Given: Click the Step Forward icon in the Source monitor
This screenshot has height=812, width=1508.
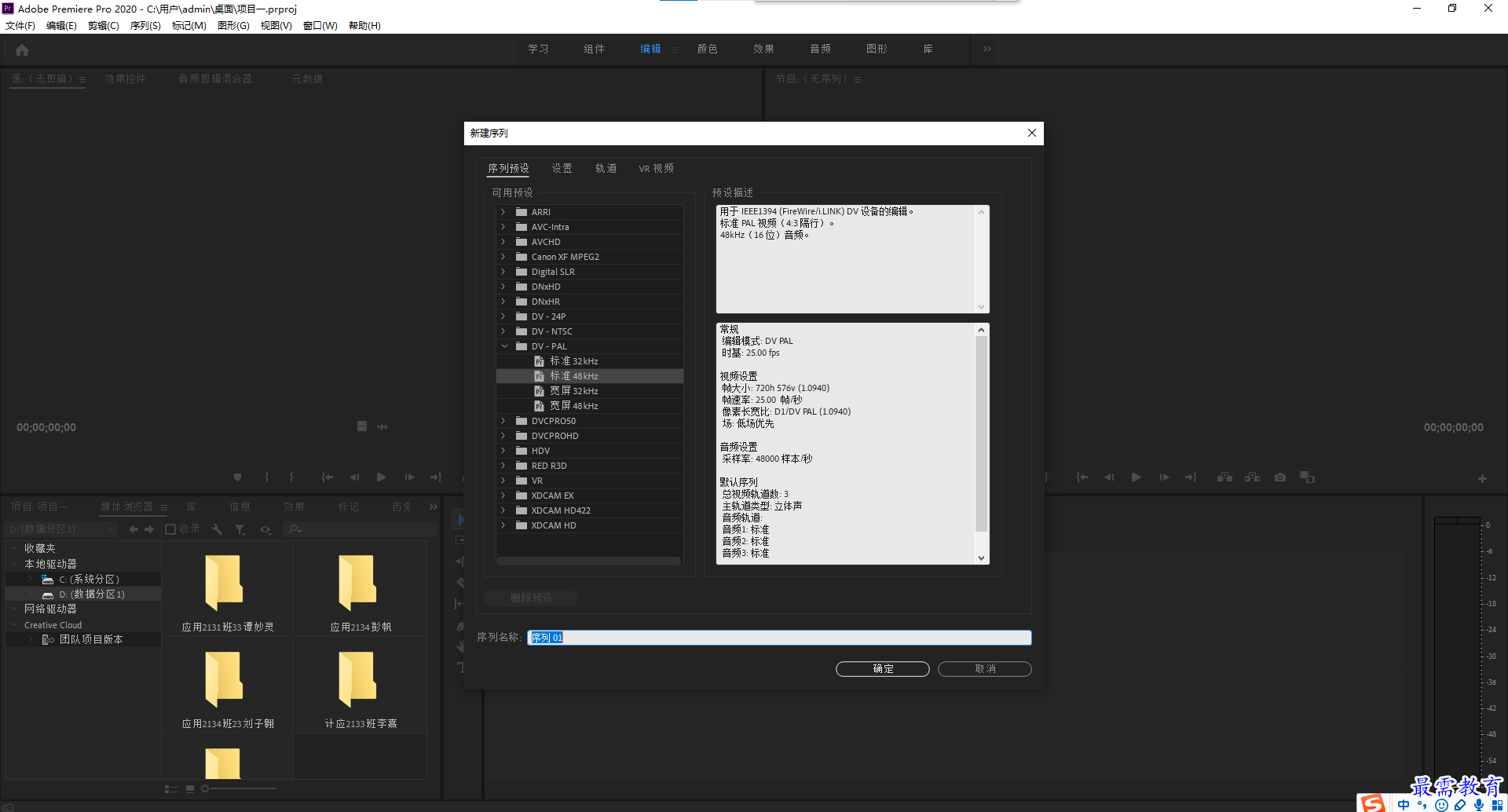Looking at the screenshot, I should (x=409, y=477).
